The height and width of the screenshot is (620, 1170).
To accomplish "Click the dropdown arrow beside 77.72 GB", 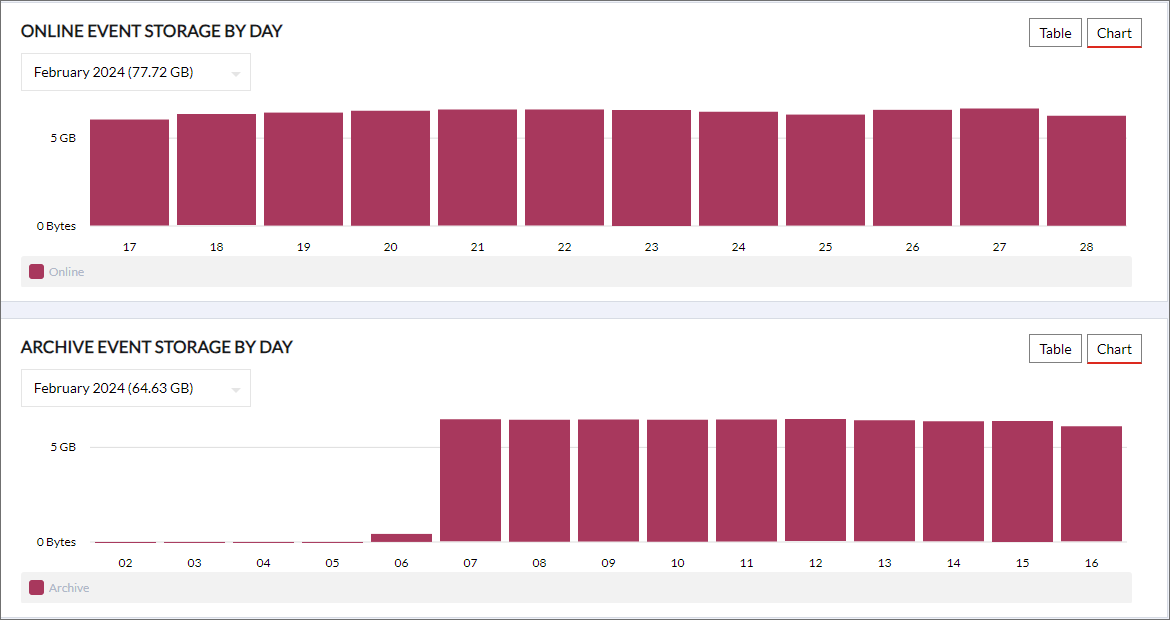I will coord(236,73).
